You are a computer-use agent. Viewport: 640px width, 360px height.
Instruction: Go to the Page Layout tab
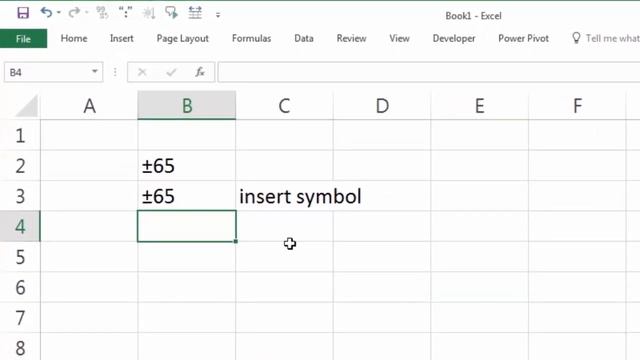pyautogui.click(x=182, y=38)
